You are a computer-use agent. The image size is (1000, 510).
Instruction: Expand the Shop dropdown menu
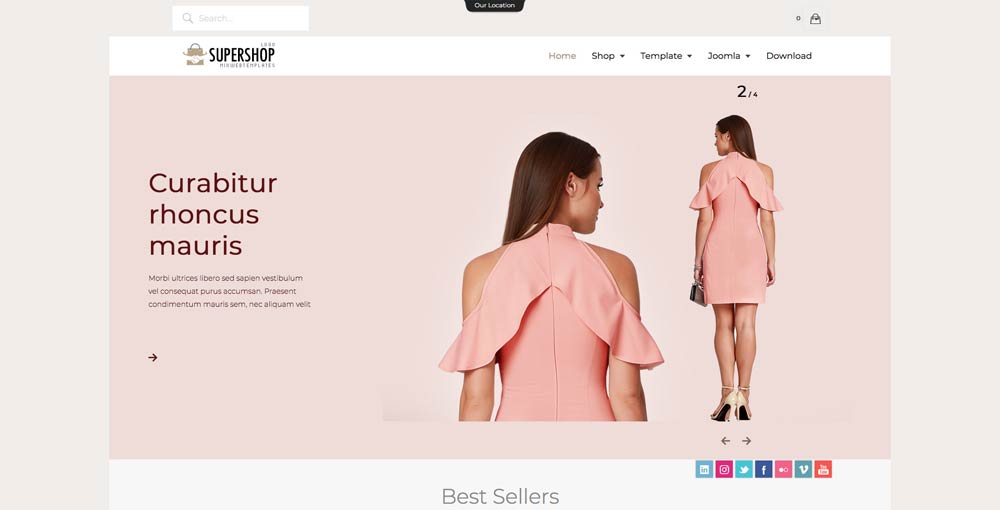608,56
